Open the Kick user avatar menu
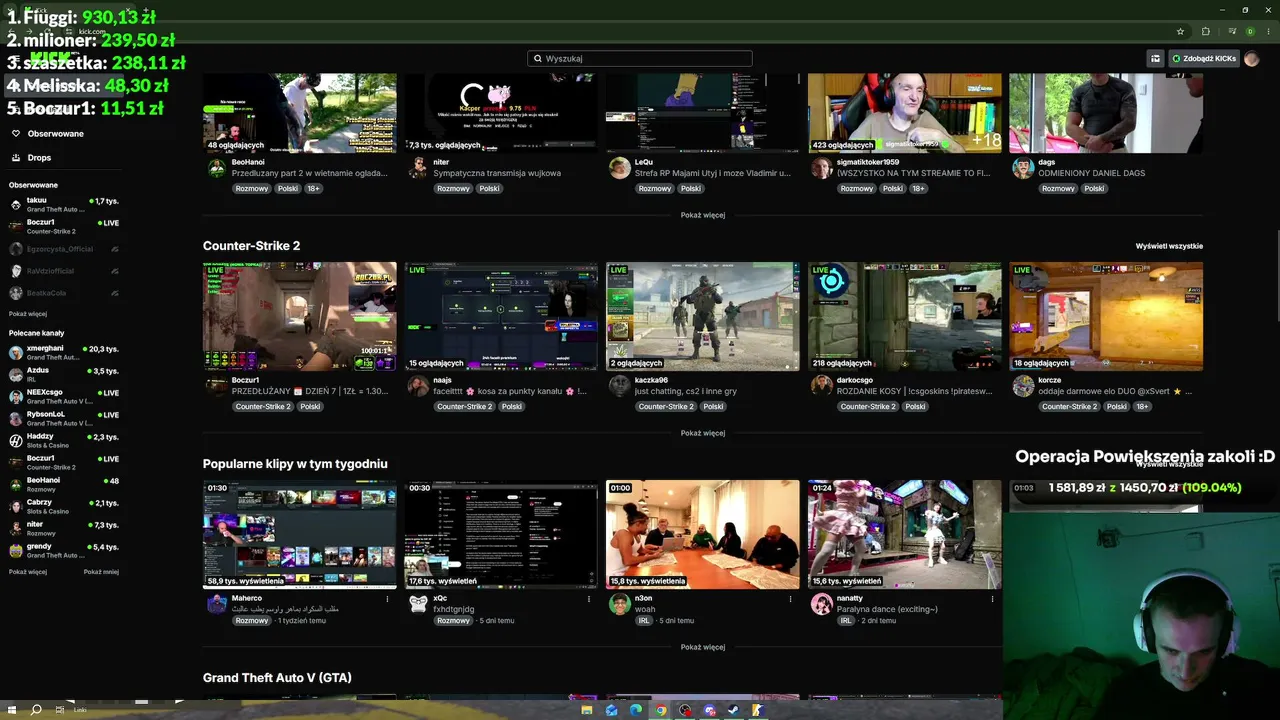Screen dimensions: 1280x720 point(1252,58)
